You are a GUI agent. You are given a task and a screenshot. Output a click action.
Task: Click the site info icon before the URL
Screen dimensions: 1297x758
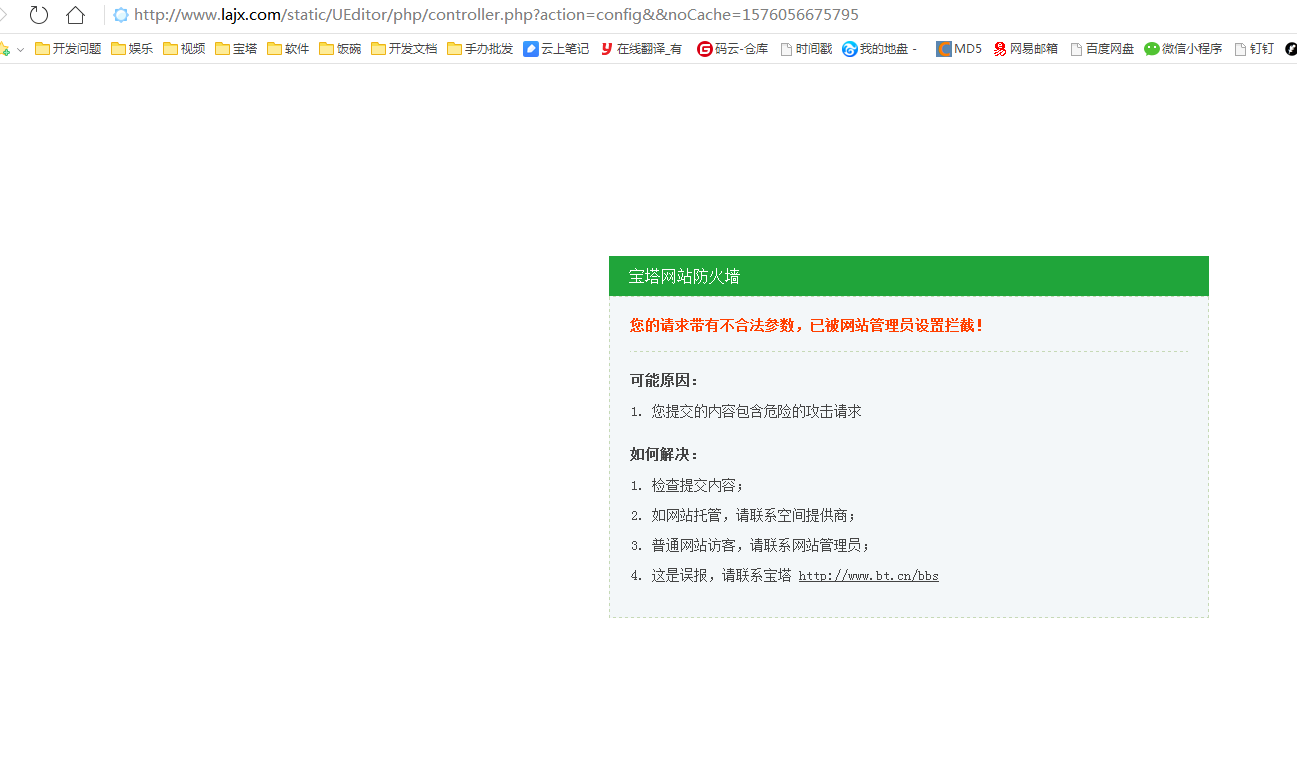click(x=121, y=15)
